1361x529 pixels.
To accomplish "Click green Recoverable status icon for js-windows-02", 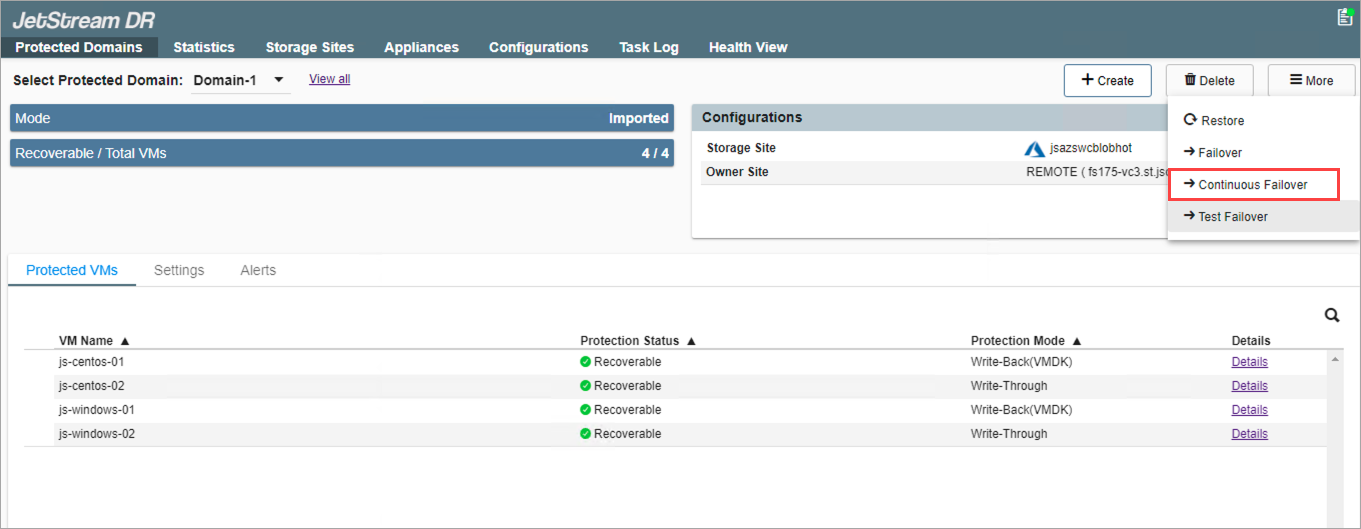I will point(586,434).
